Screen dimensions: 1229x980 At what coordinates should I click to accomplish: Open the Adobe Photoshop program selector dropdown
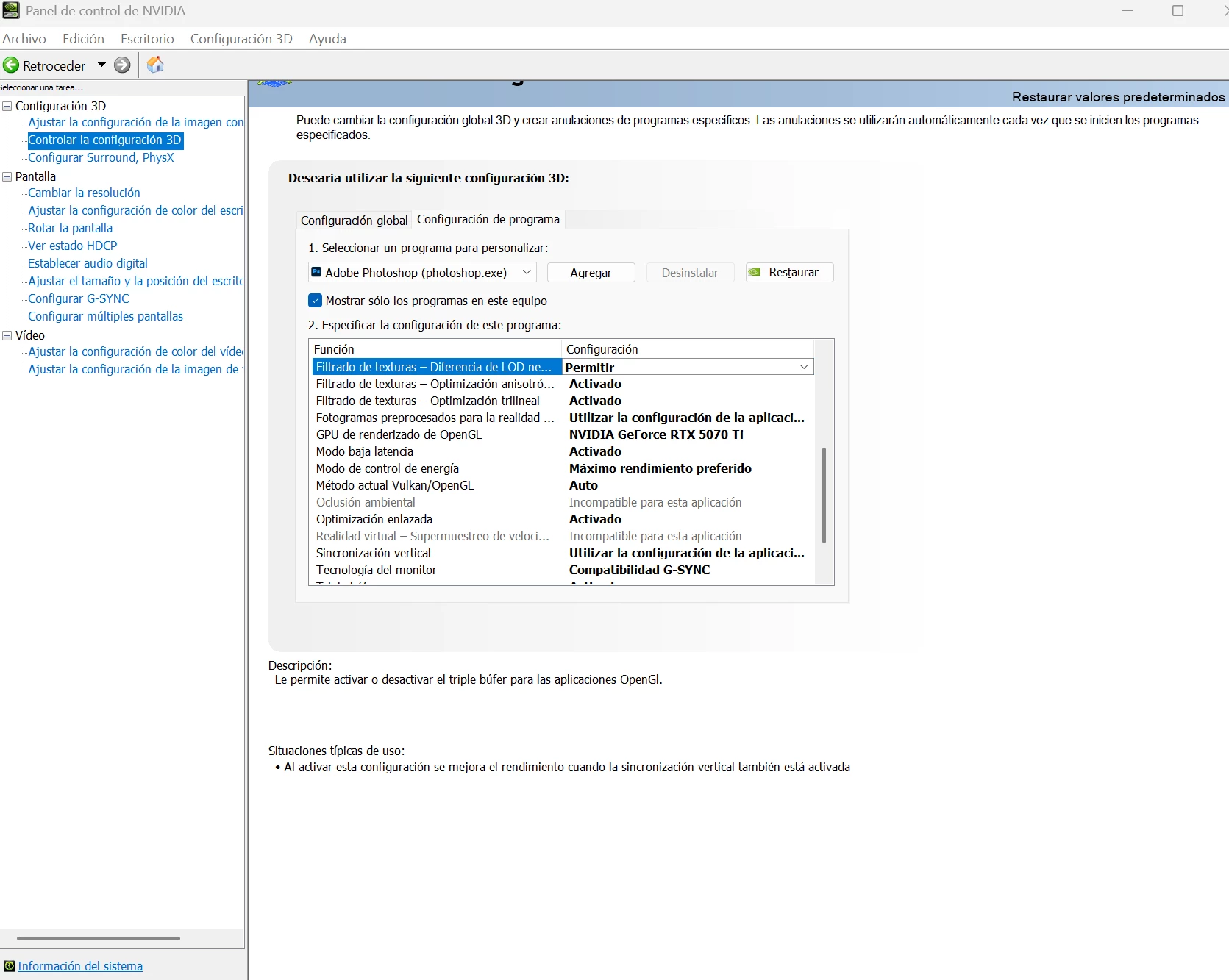tap(422, 273)
